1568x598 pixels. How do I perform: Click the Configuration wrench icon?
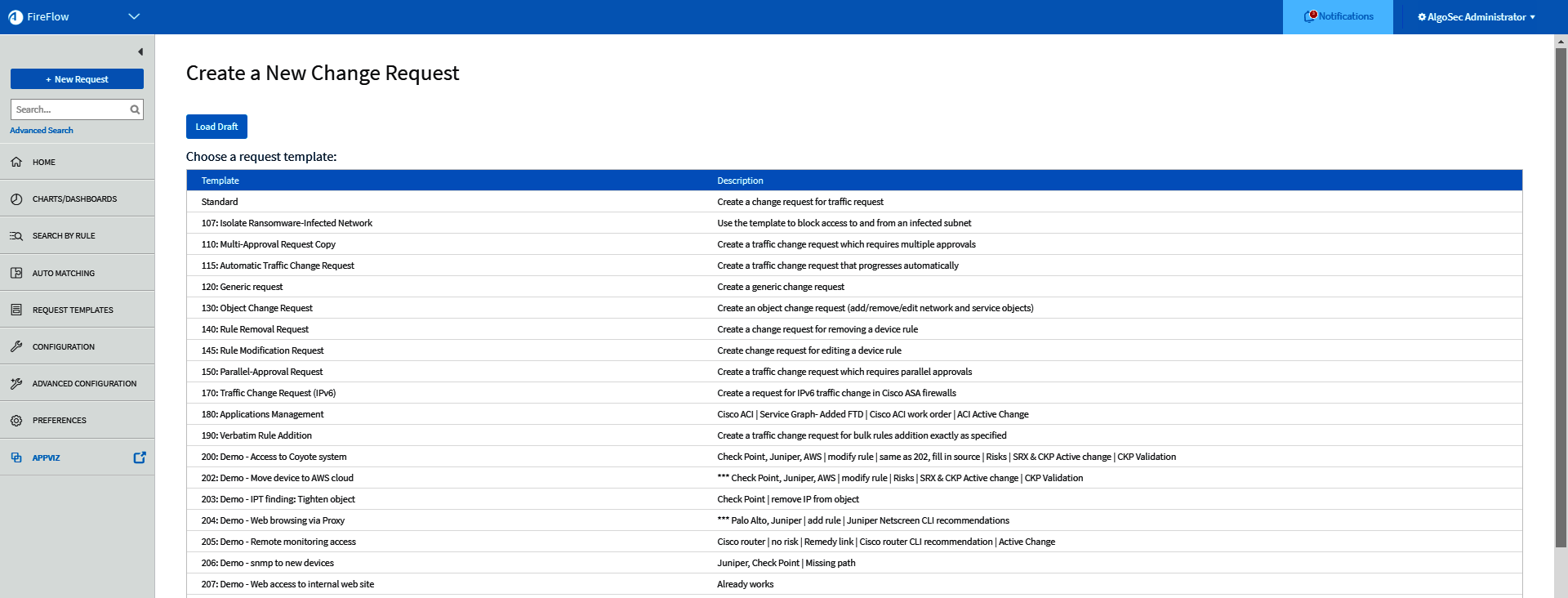[x=16, y=346]
